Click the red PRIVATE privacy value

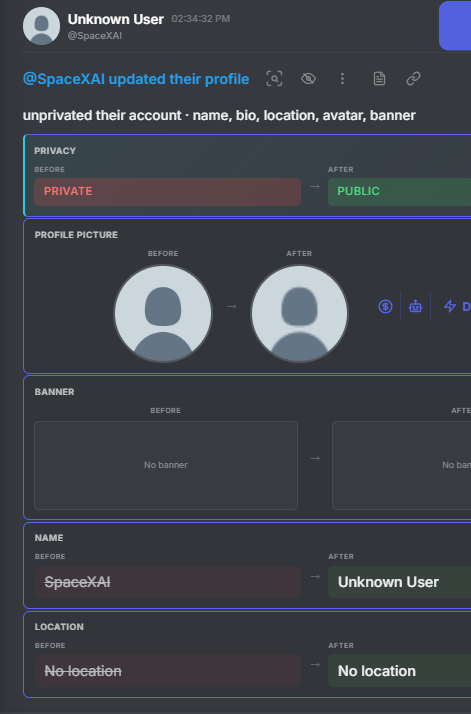tap(168, 192)
